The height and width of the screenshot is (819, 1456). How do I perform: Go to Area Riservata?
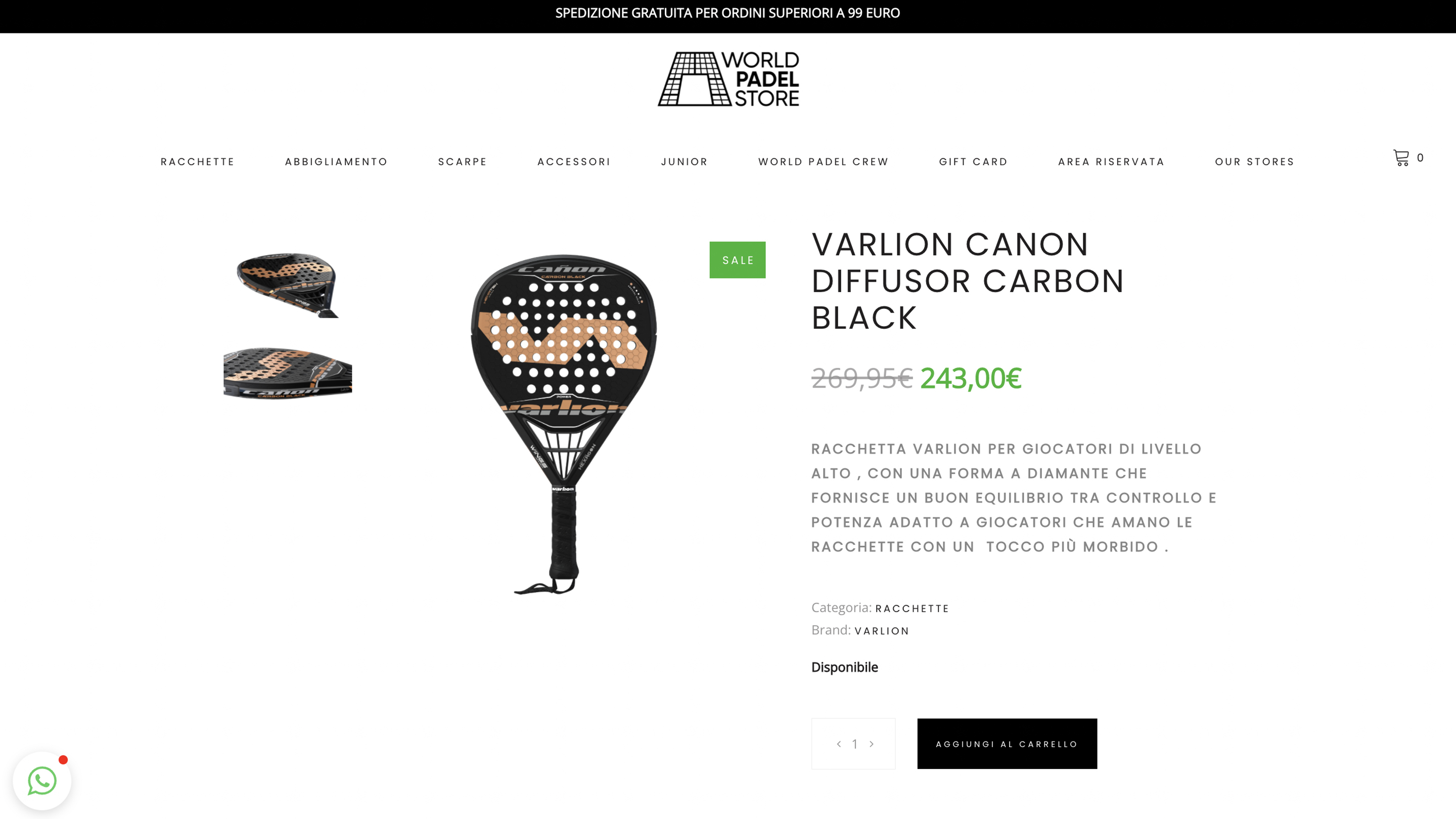[x=1111, y=162]
